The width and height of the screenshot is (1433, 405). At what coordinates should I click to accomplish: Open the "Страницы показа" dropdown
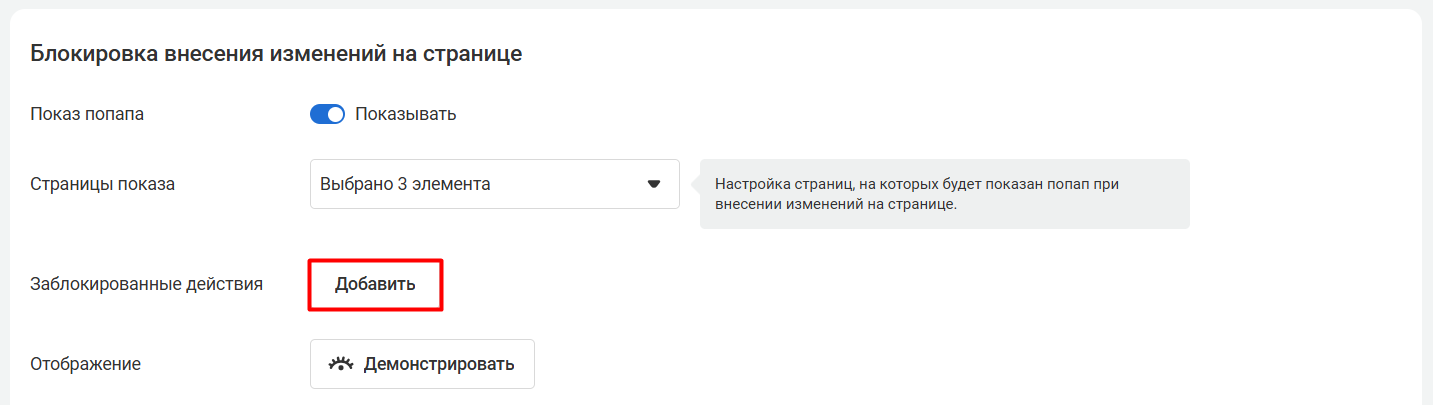pos(494,184)
